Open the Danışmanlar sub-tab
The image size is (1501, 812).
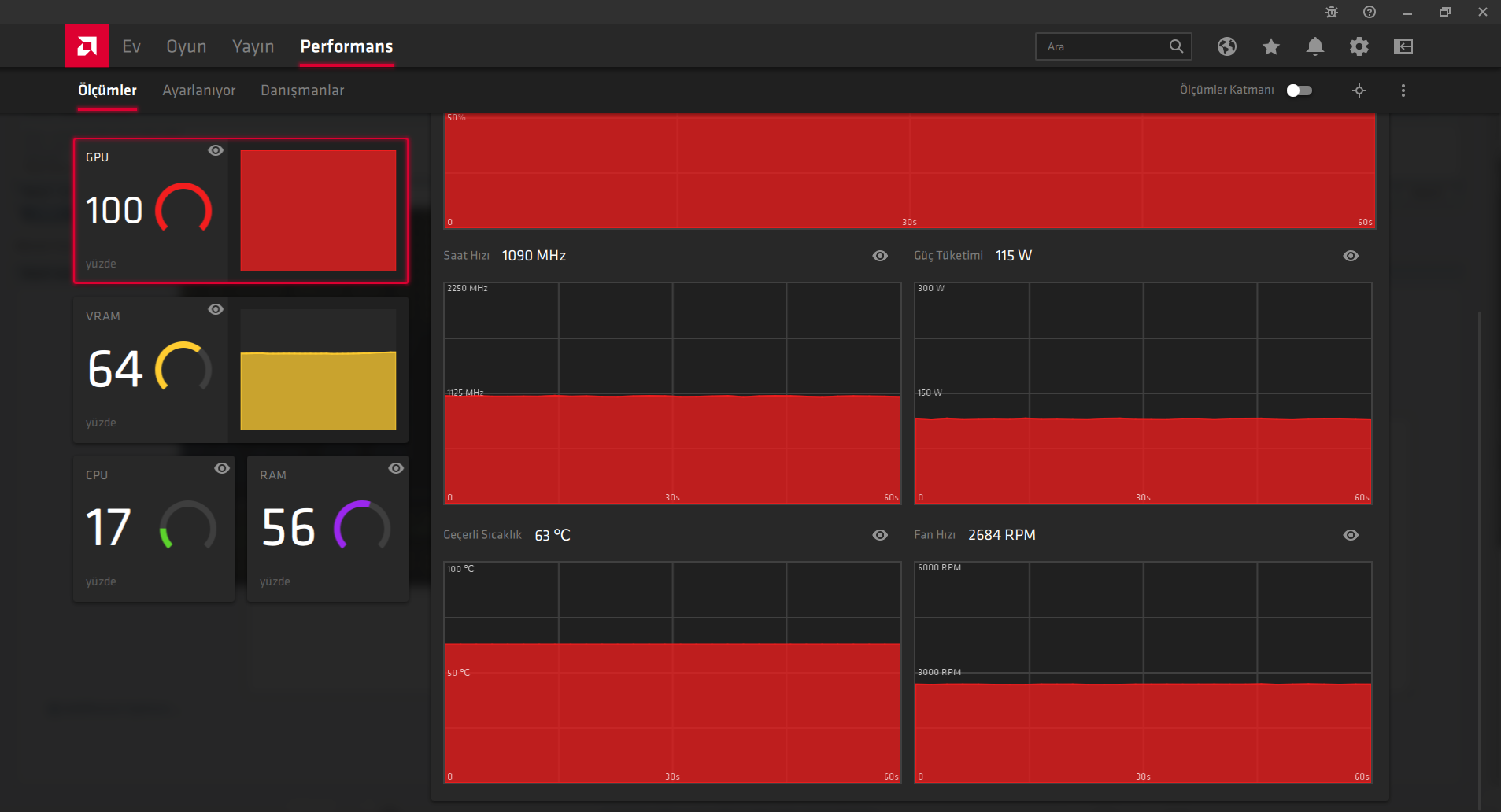click(x=302, y=90)
